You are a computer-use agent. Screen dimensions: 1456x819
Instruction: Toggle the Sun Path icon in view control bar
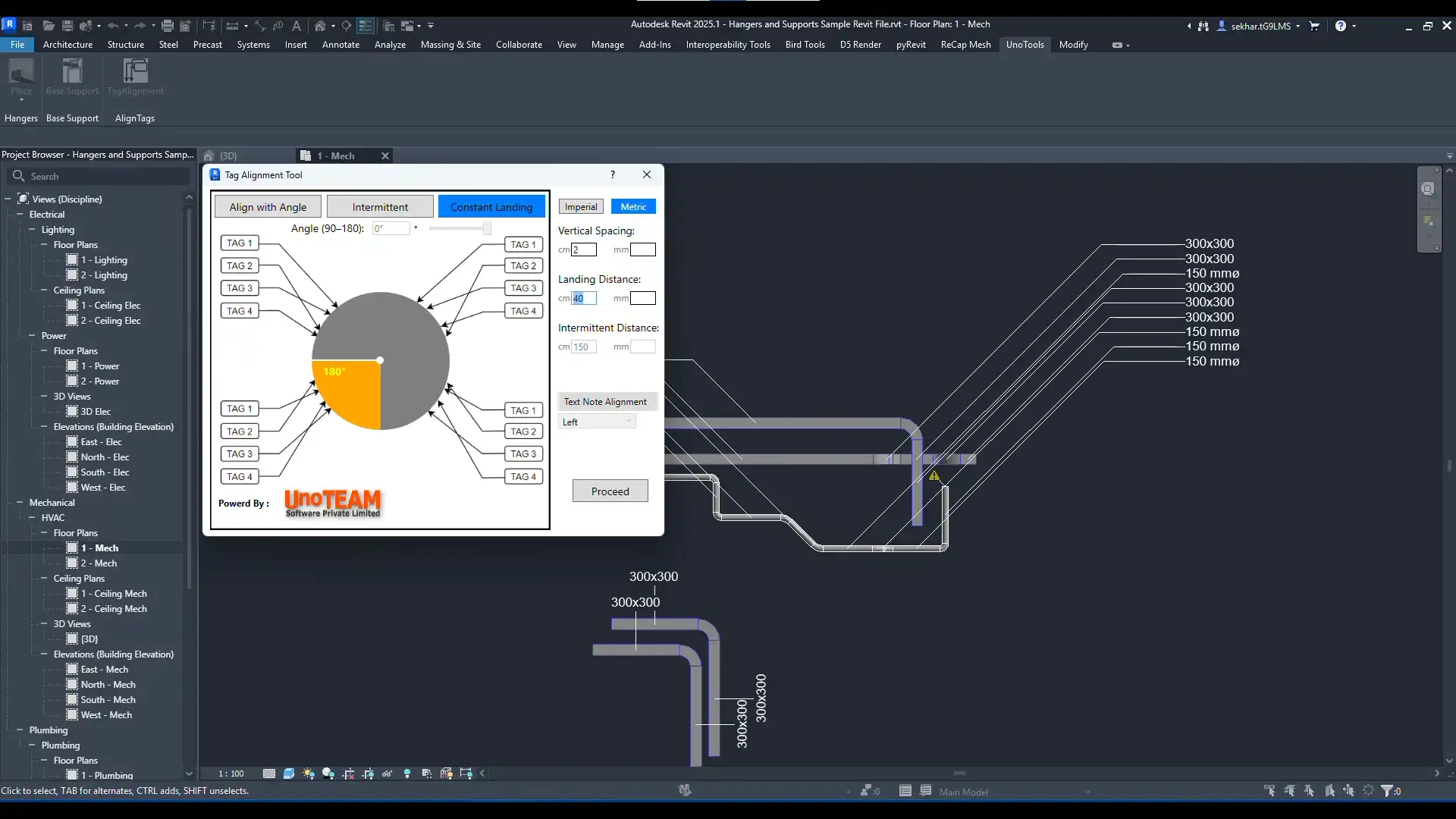(309, 773)
